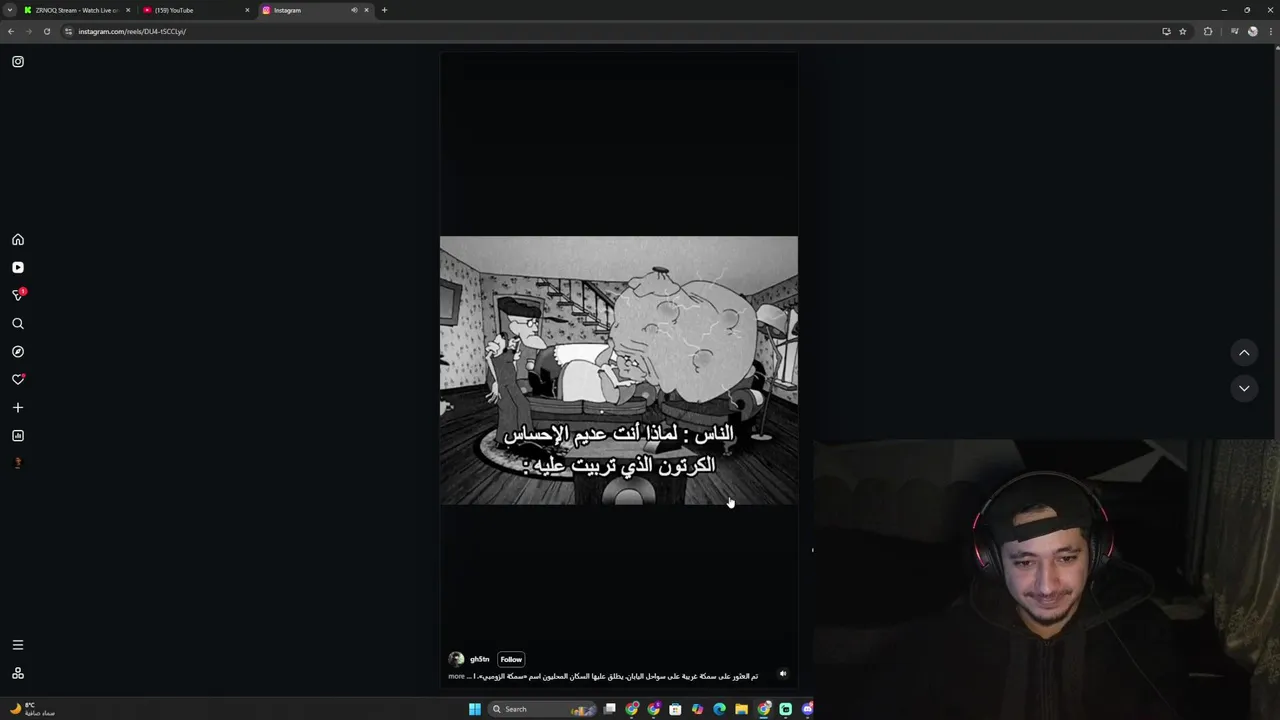
Task: Open Instagram direct messages icon
Action: [18, 295]
